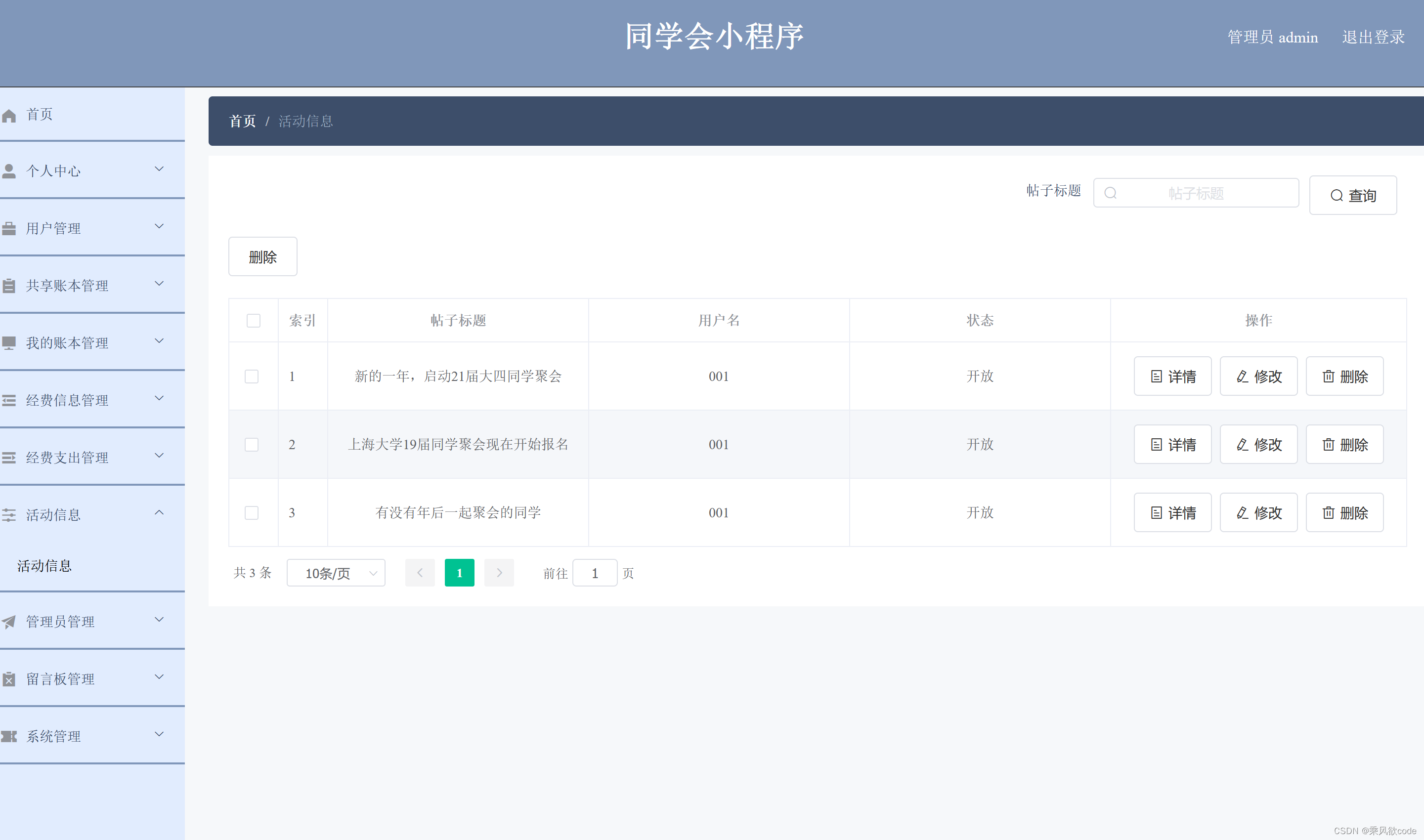Click the 查询 search button

1353,195
